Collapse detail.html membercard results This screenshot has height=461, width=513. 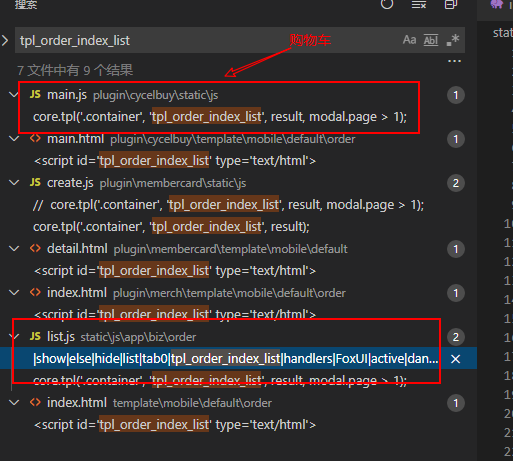tap(14, 249)
